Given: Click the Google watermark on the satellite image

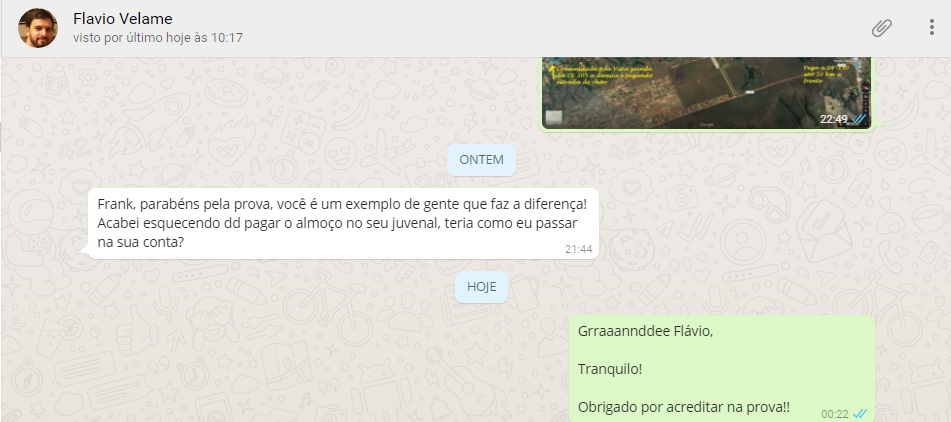Looking at the screenshot, I should pos(707,124).
